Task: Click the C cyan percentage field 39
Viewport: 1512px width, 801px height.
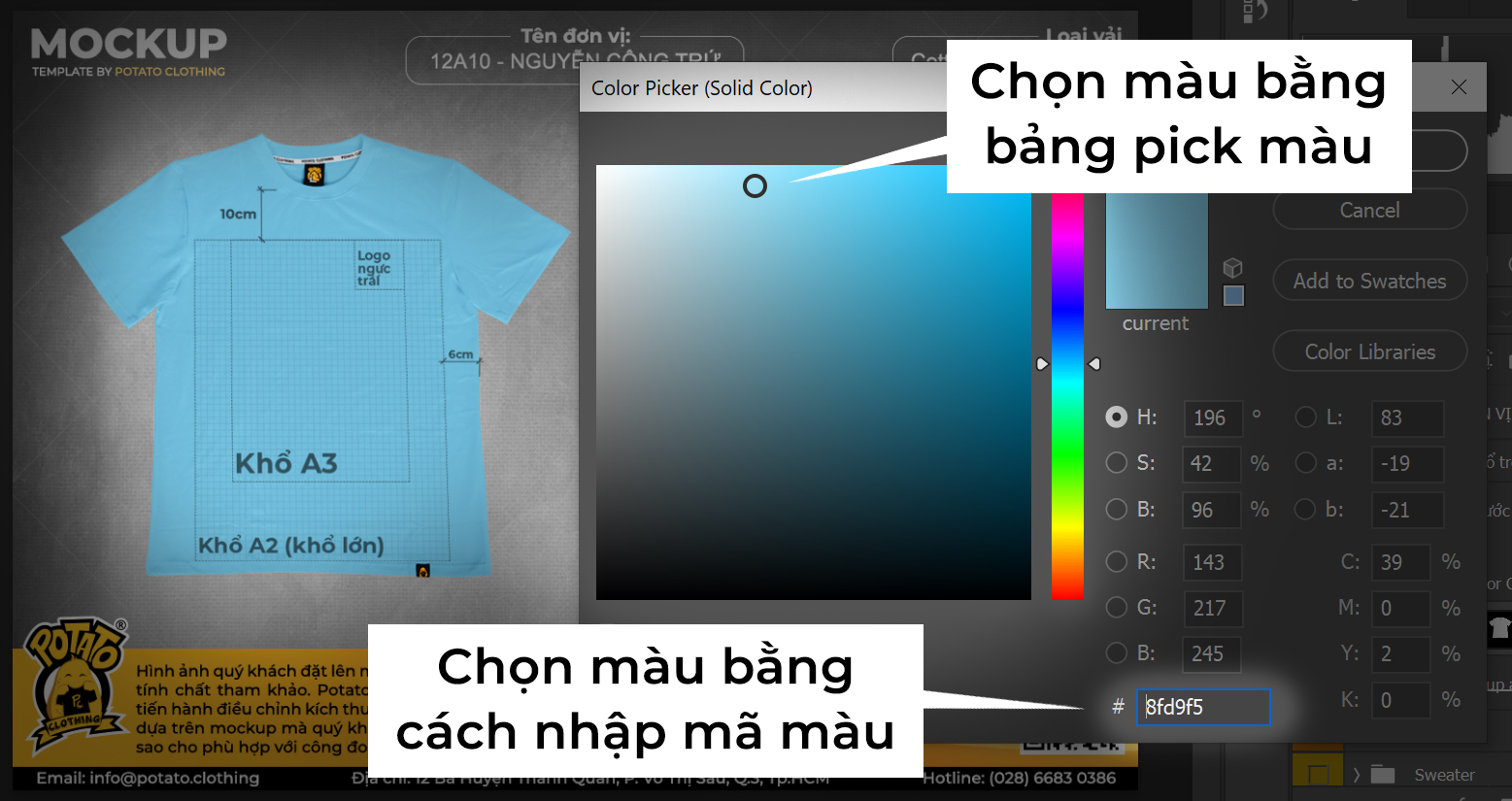Action: (1400, 562)
